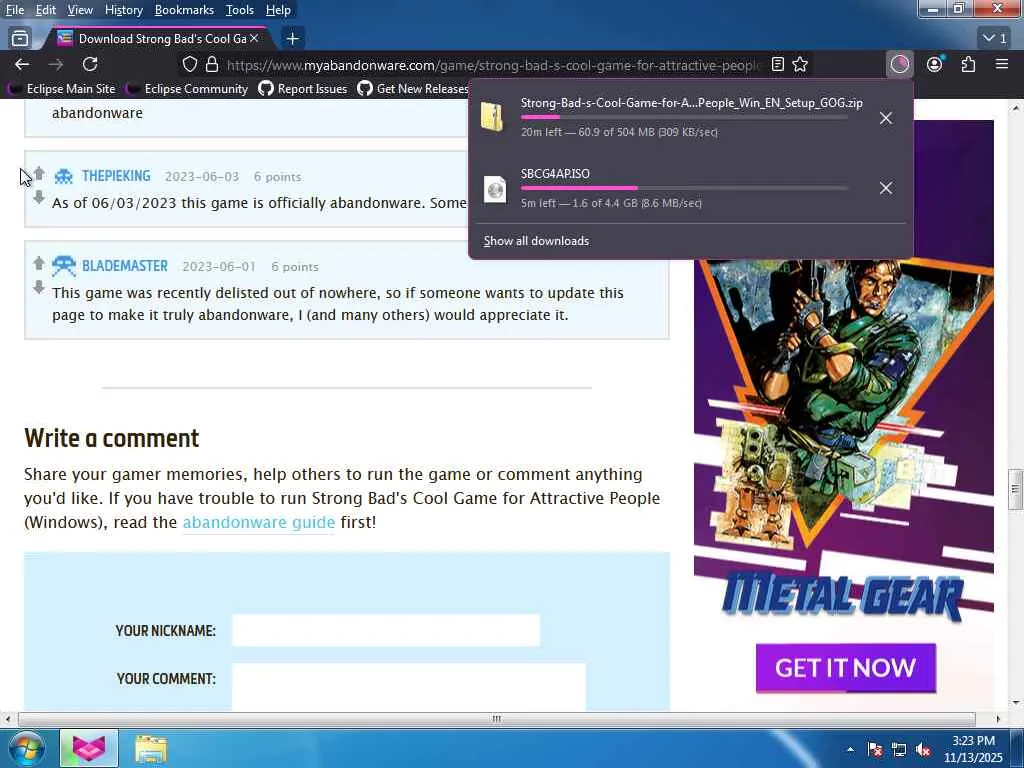Open the abandonware guide link
The width and height of the screenshot is (1024, 768).
pyautogui.click(x=259, y=522)
